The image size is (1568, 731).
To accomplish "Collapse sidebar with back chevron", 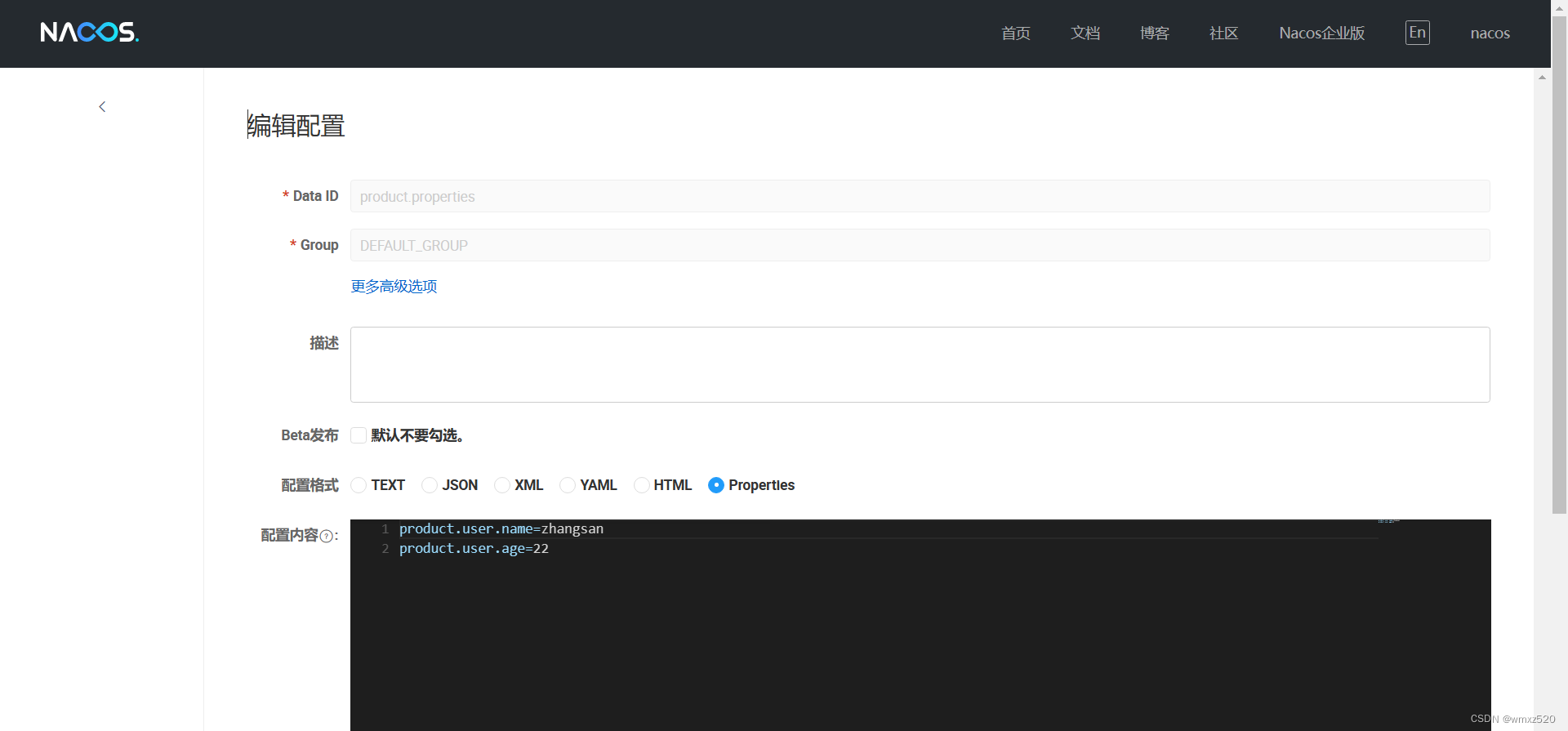I will point(102,107).
